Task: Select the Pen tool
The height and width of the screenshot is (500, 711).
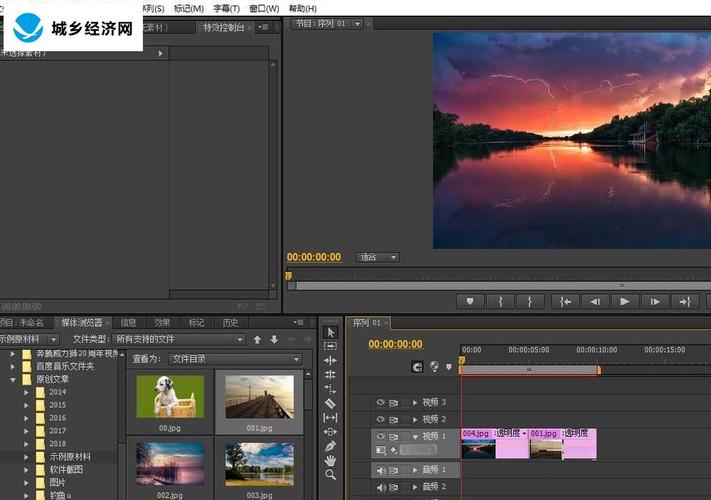Action: click(331, 446)
